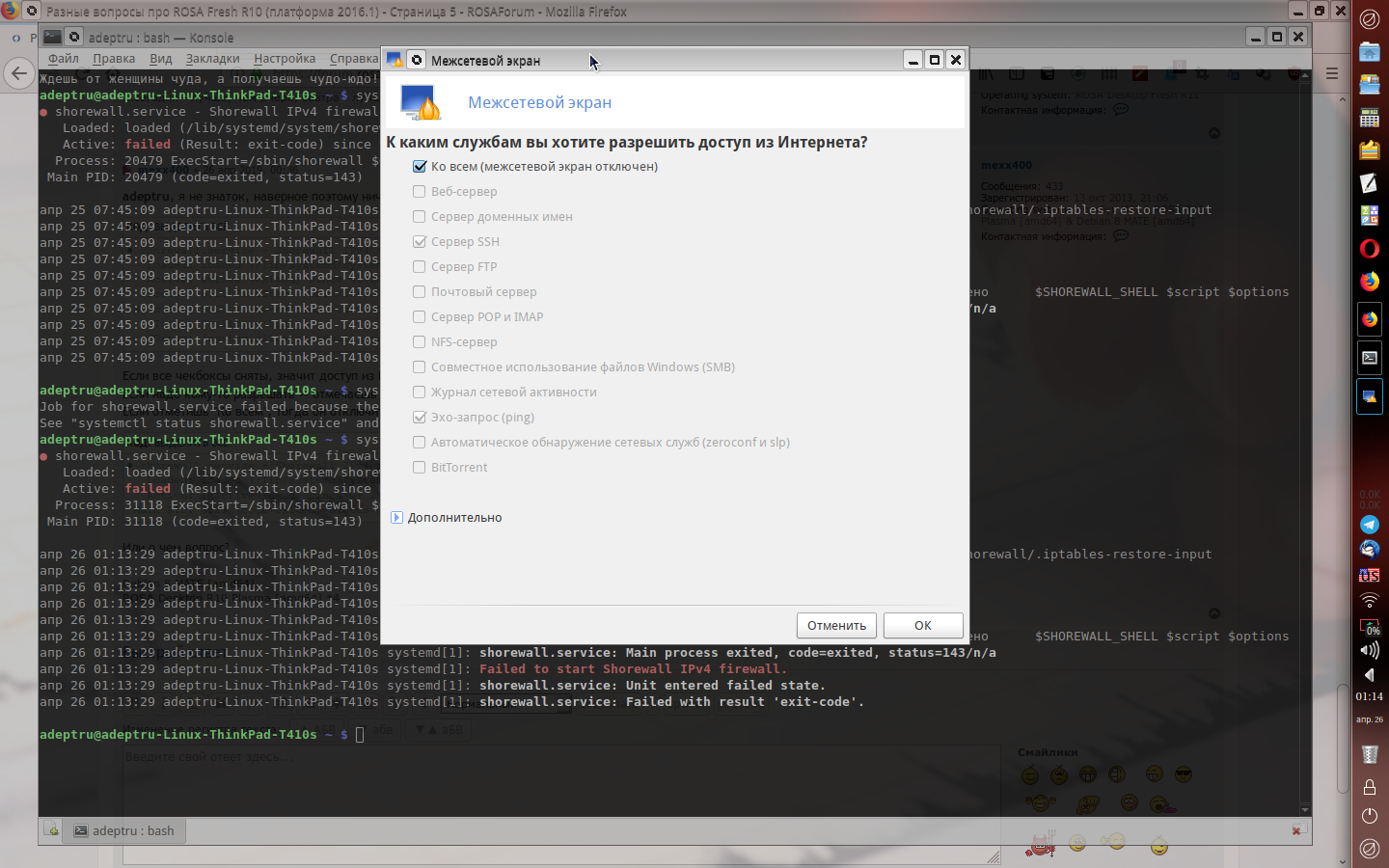Image resolution: width=1389 pixels, height=868 pixels.
Task: Toggle the zeroconf и slp discovery checkbox
Action: click(x=420, y=442)
